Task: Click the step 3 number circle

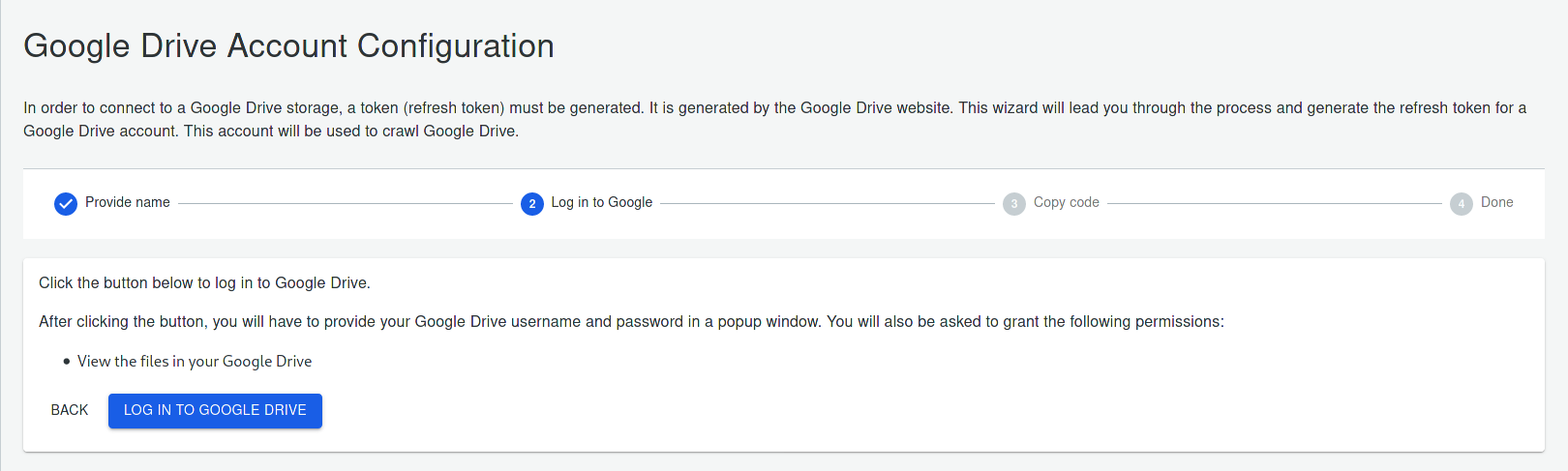Action: (1014, 203)
